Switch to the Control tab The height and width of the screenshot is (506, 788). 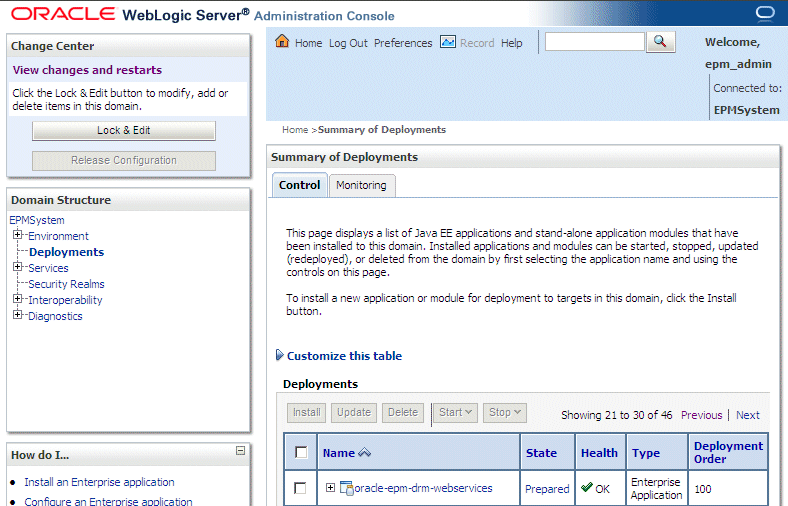(x=300, y=185)
